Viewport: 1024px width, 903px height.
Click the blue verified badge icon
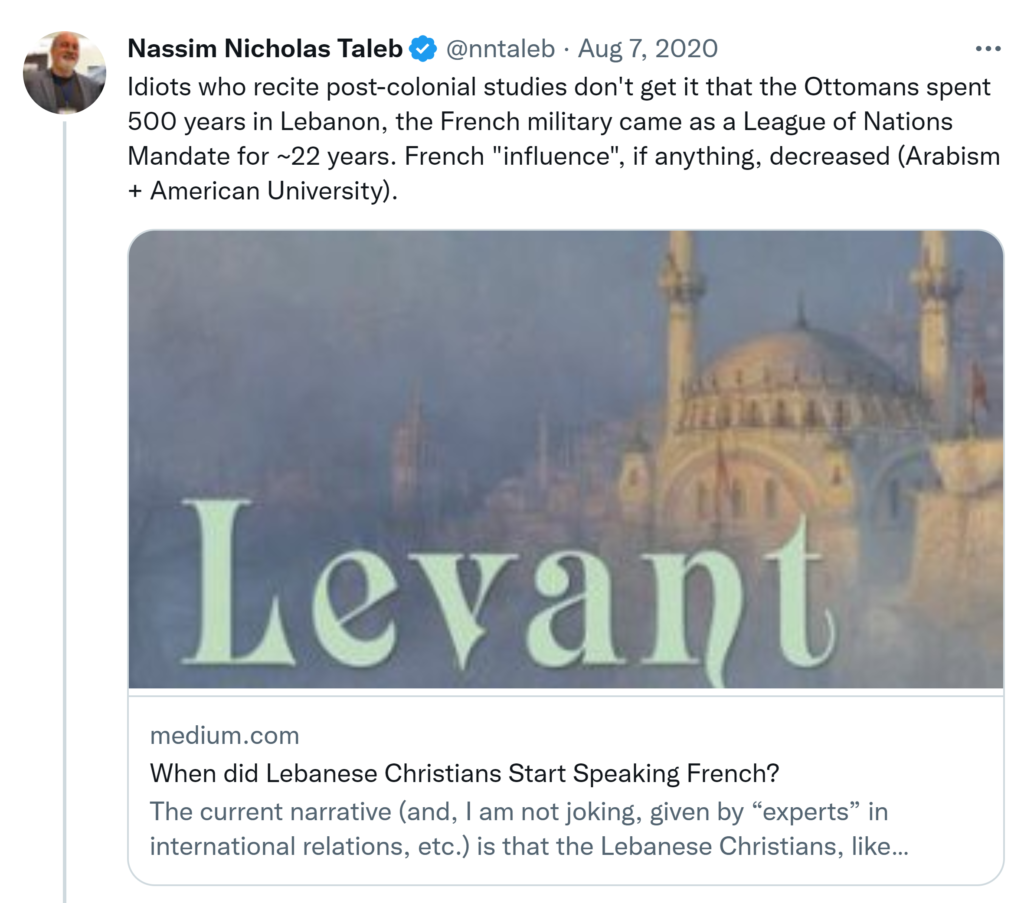click(x=423, y=48)
